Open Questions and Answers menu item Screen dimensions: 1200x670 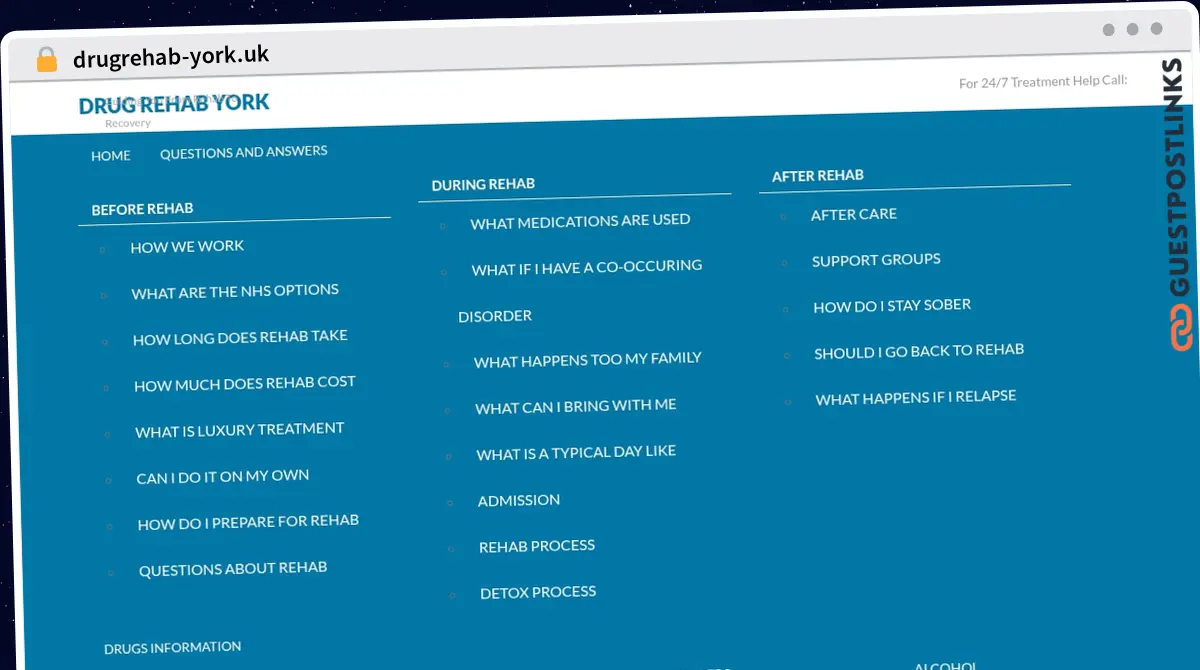(x=243, y=152)
